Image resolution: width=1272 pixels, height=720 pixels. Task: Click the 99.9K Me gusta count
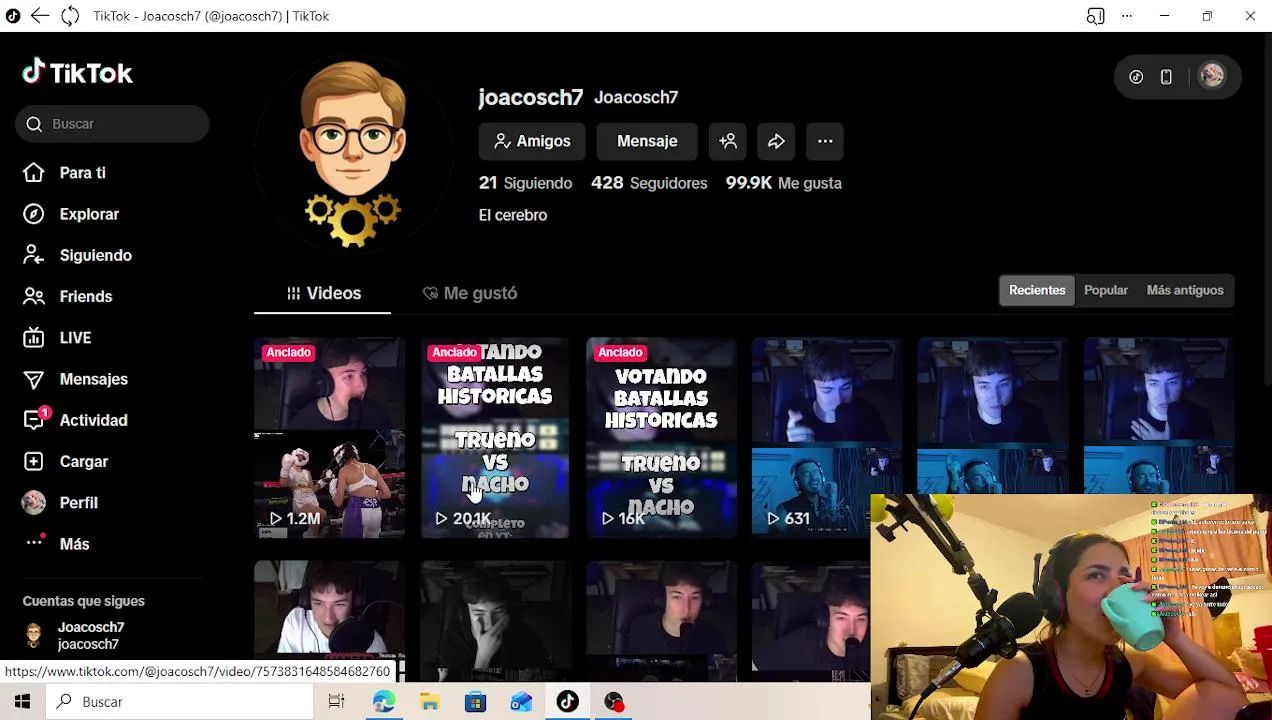coord(784,183)
